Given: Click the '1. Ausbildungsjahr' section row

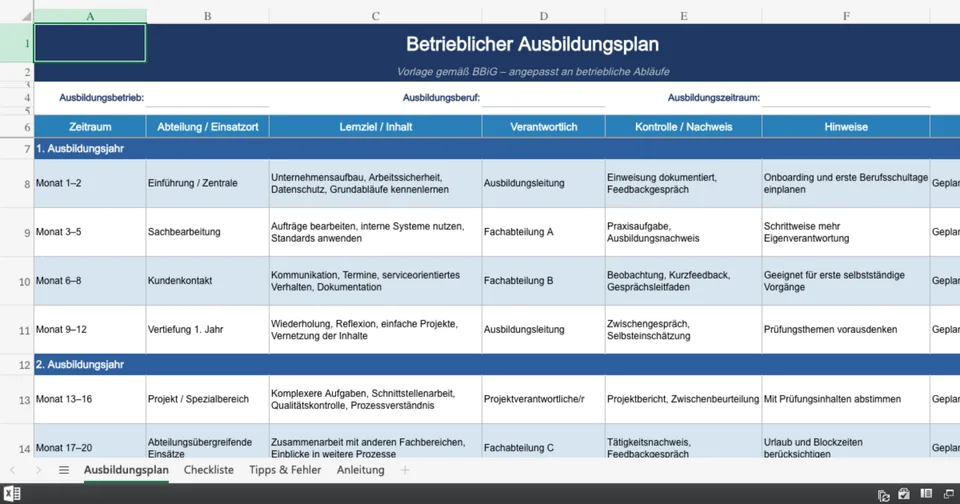Looking at the screenshot, I should [497, 149].
